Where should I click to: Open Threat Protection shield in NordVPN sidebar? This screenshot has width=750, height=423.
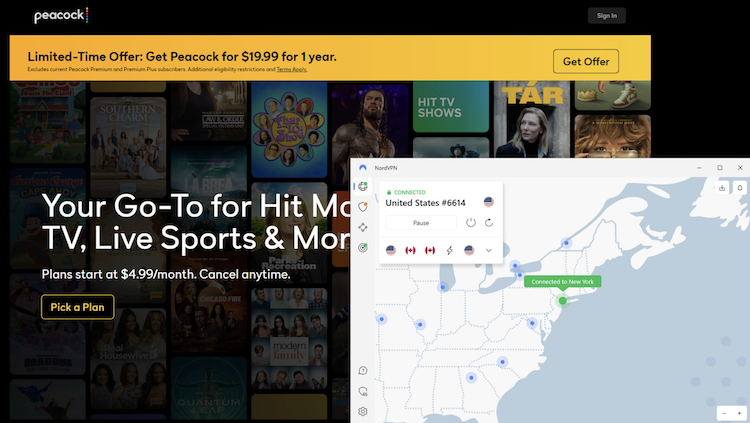click(363, 207)
